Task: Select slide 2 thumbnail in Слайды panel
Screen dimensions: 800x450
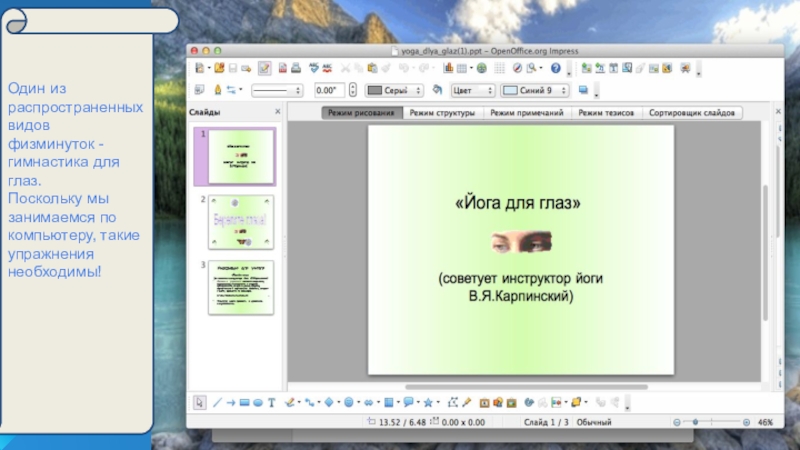Action: 240,222
